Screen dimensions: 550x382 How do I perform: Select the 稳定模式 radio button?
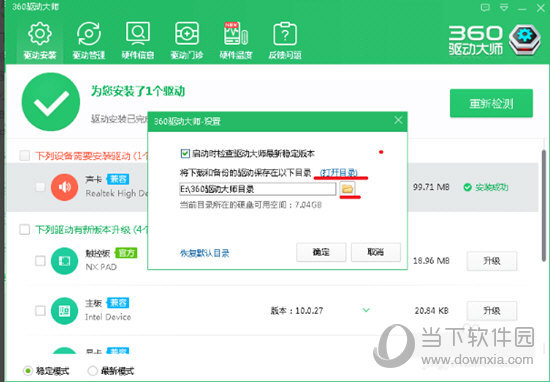coord(28,371)
